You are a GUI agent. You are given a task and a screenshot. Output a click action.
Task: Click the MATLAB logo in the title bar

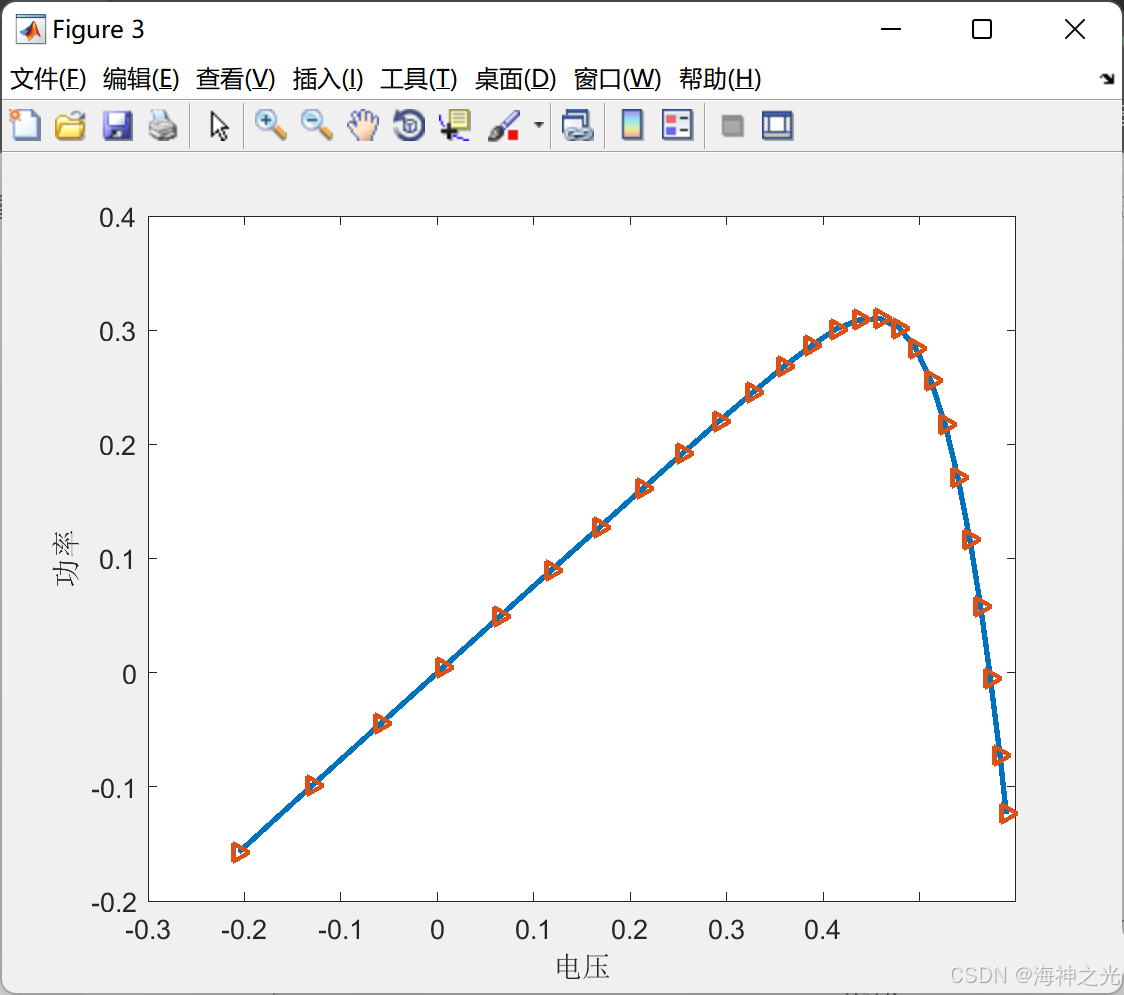click(31, 29)
